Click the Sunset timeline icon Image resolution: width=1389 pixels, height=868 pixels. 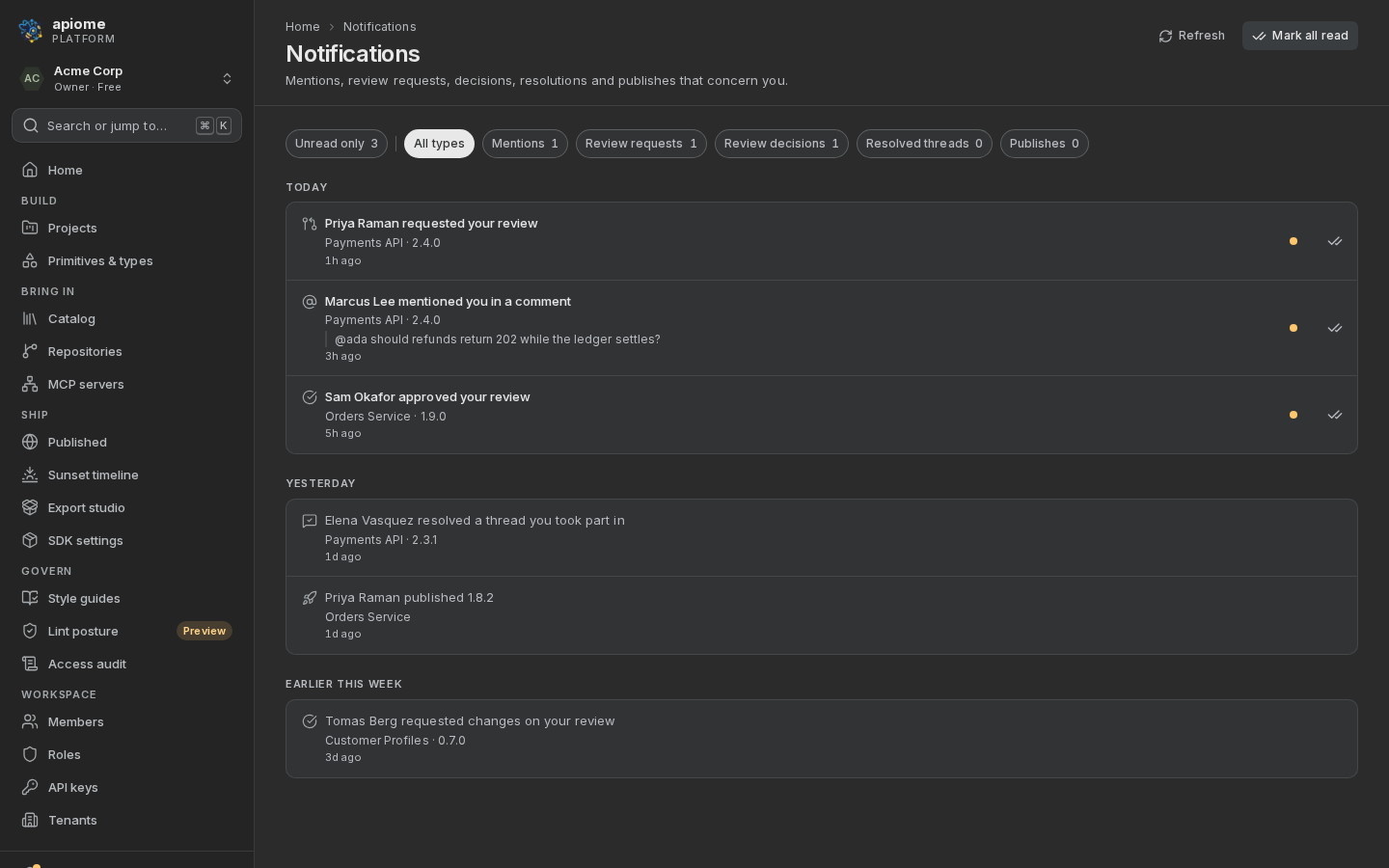click(30, 475)
